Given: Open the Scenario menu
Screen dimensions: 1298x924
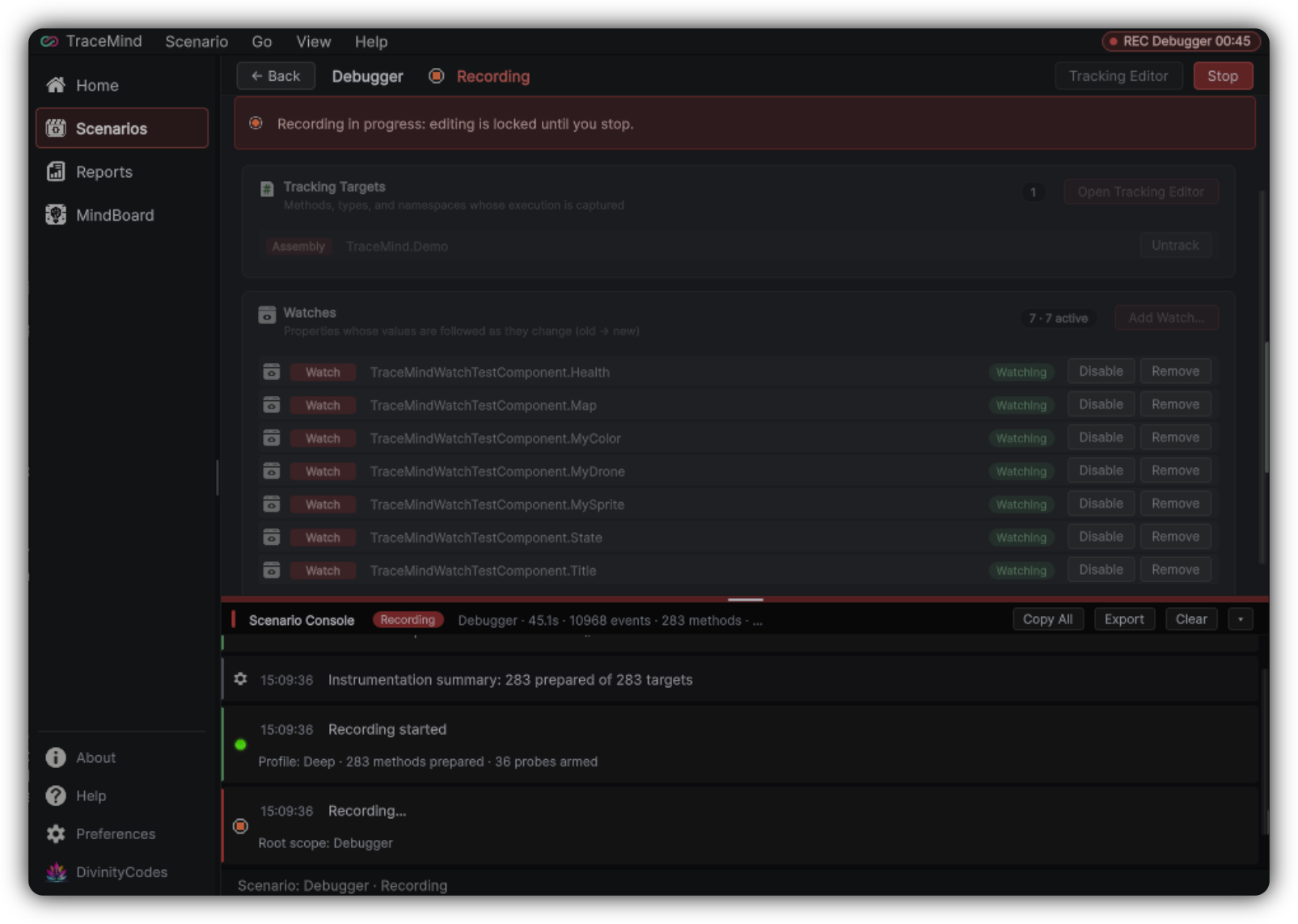Looking at the screenshot, I should point(197,41).
